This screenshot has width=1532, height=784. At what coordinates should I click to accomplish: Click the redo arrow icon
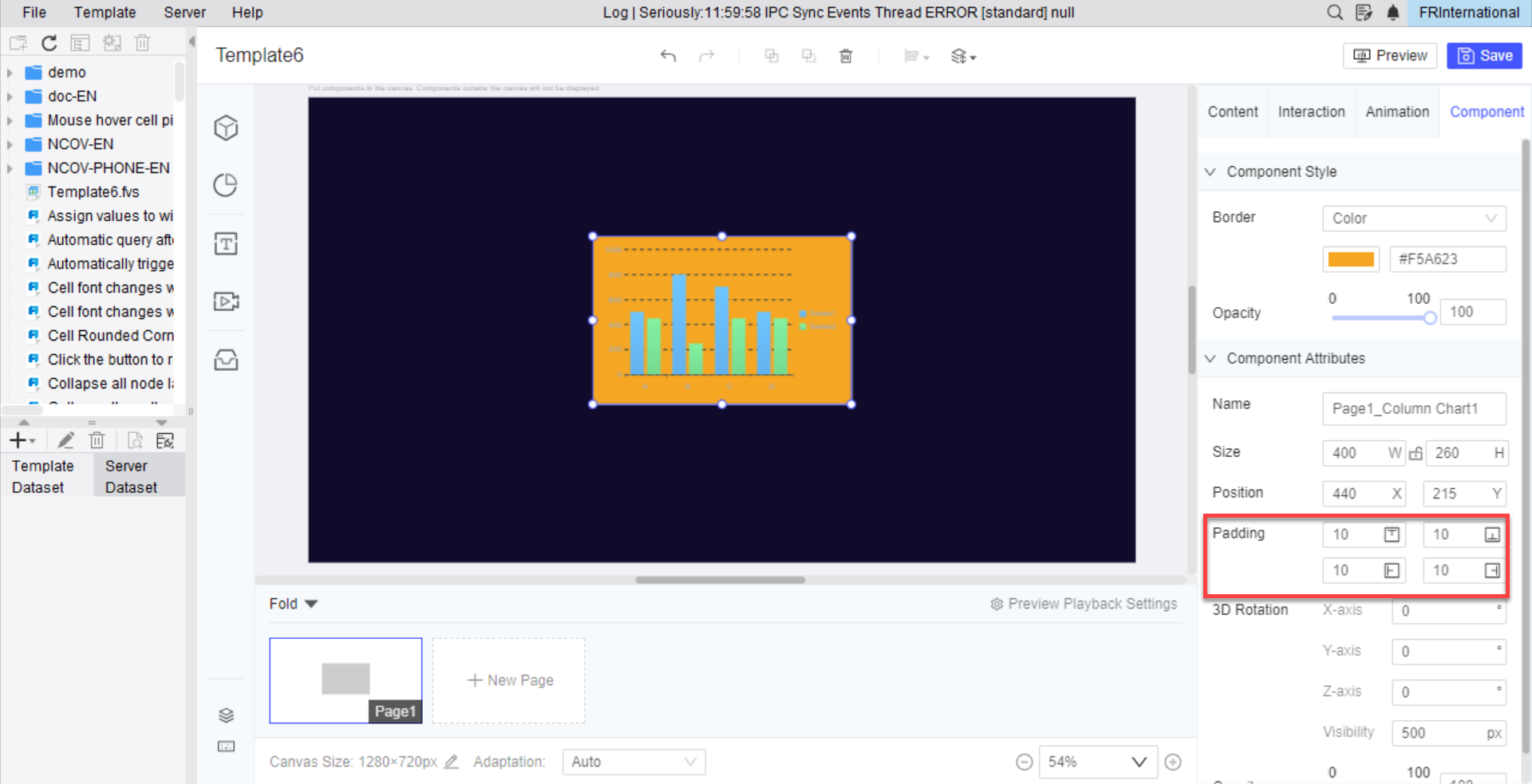pos(706,56)
